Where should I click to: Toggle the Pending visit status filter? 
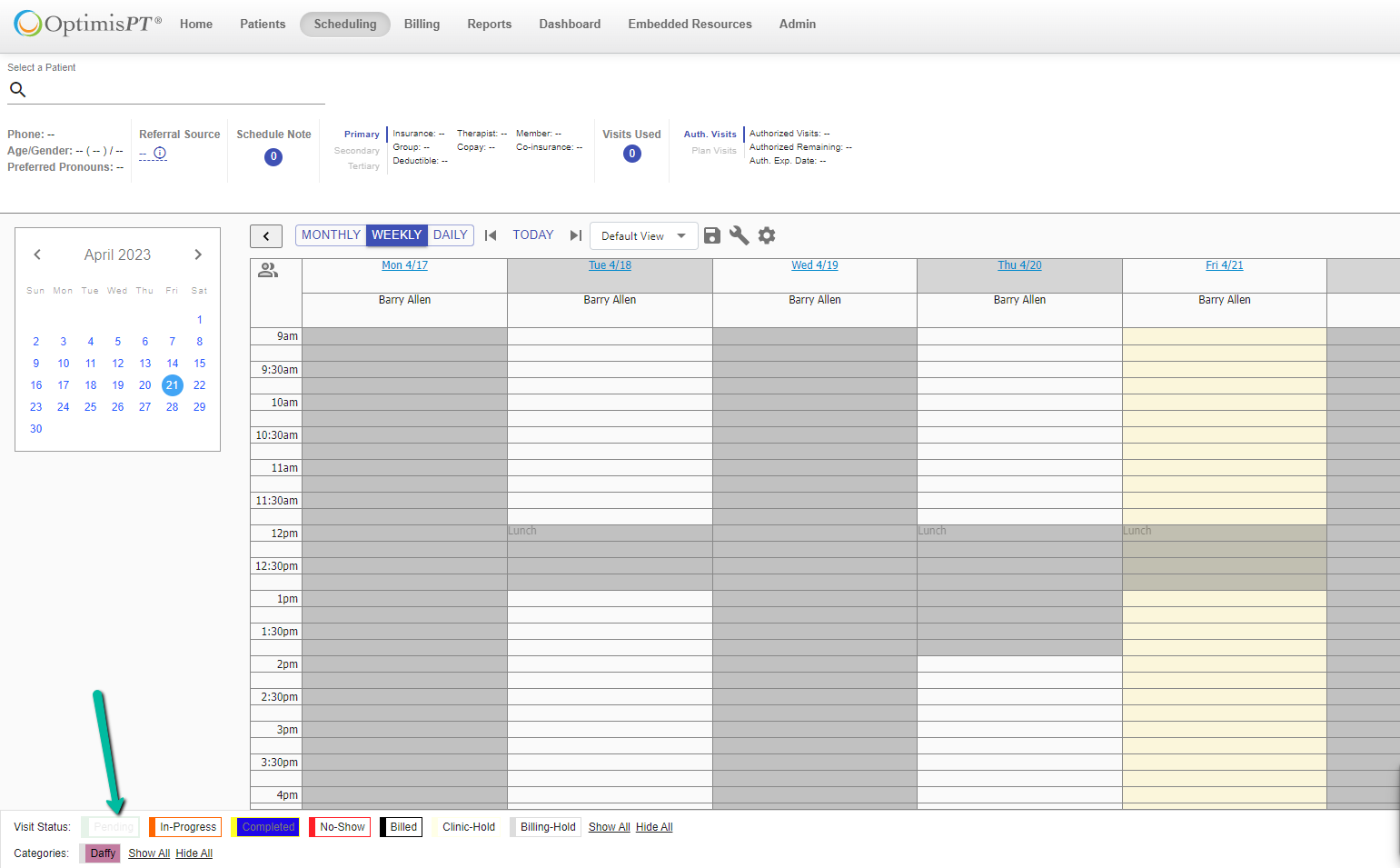(110, 826)
